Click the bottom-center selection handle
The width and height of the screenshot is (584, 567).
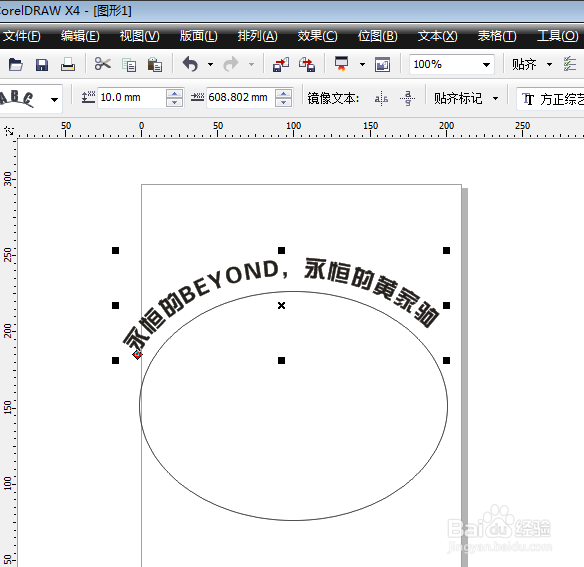(281, 360)
